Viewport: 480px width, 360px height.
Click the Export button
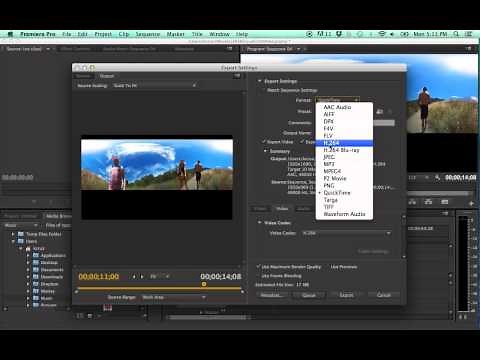(x=346, y=295)
